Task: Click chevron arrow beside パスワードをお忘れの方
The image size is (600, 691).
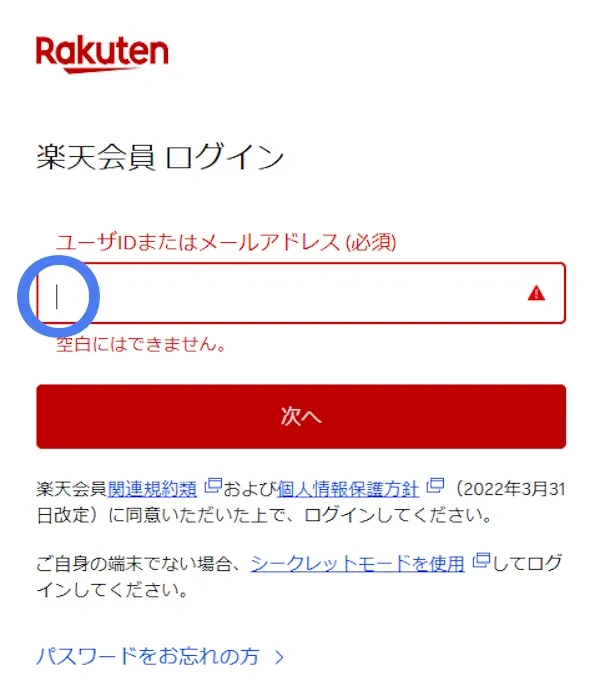Action: point(279,658)
